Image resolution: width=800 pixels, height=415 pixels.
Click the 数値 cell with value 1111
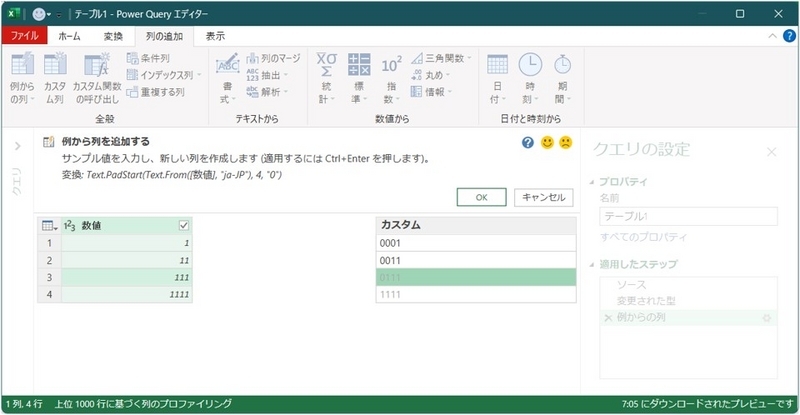pos(127,295)
